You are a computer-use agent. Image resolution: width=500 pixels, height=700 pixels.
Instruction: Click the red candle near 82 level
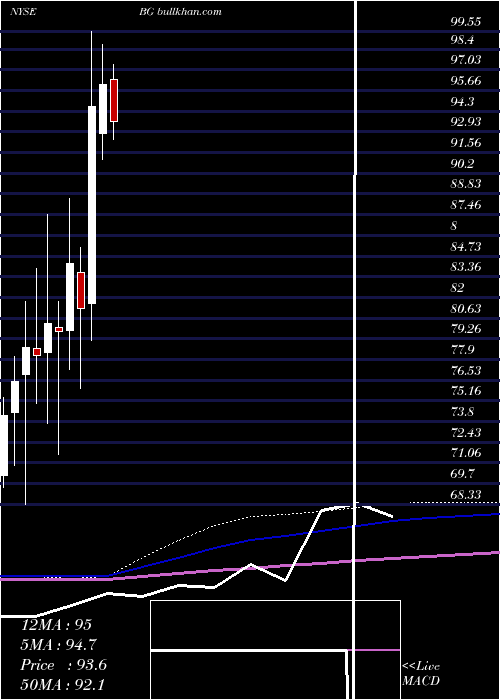[x=81, y=290]
